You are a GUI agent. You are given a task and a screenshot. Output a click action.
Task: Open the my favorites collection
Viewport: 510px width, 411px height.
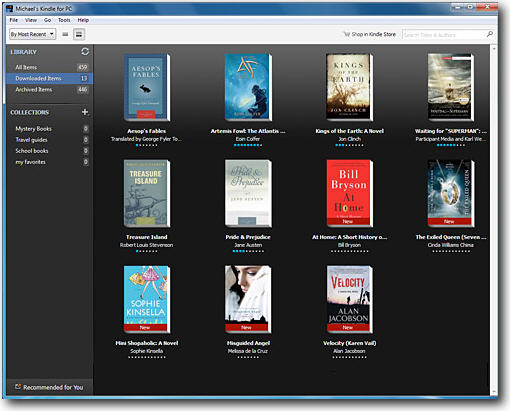tap(49, 162)
